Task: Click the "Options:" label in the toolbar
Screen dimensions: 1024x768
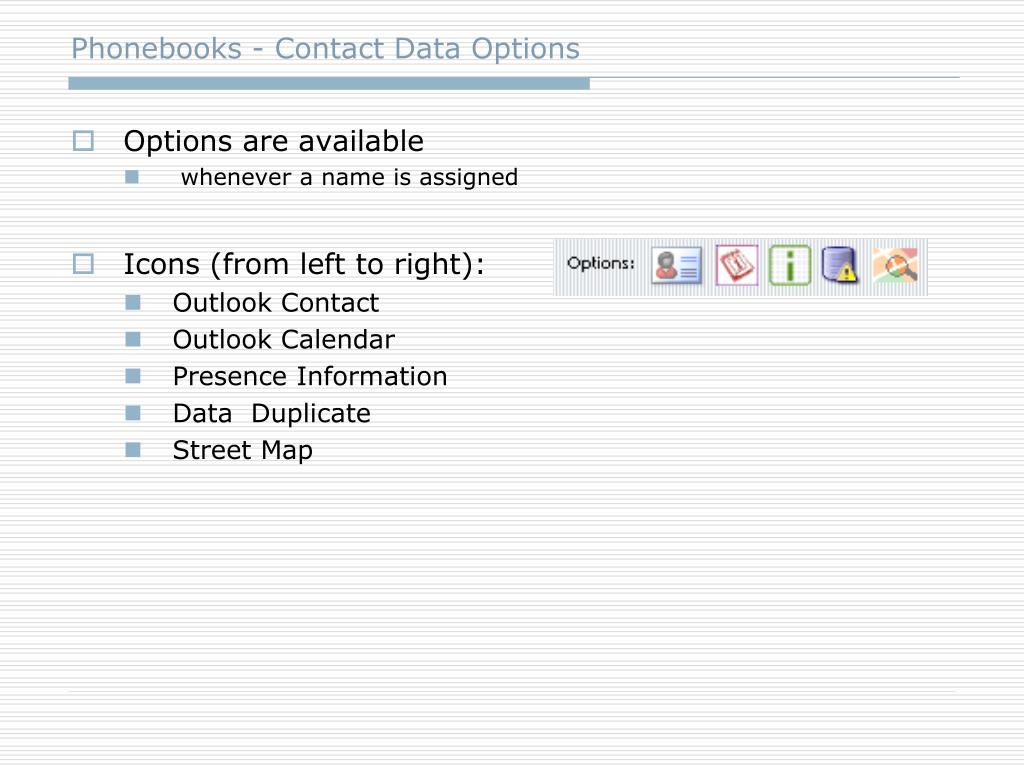Action: [x=601, y=263]
